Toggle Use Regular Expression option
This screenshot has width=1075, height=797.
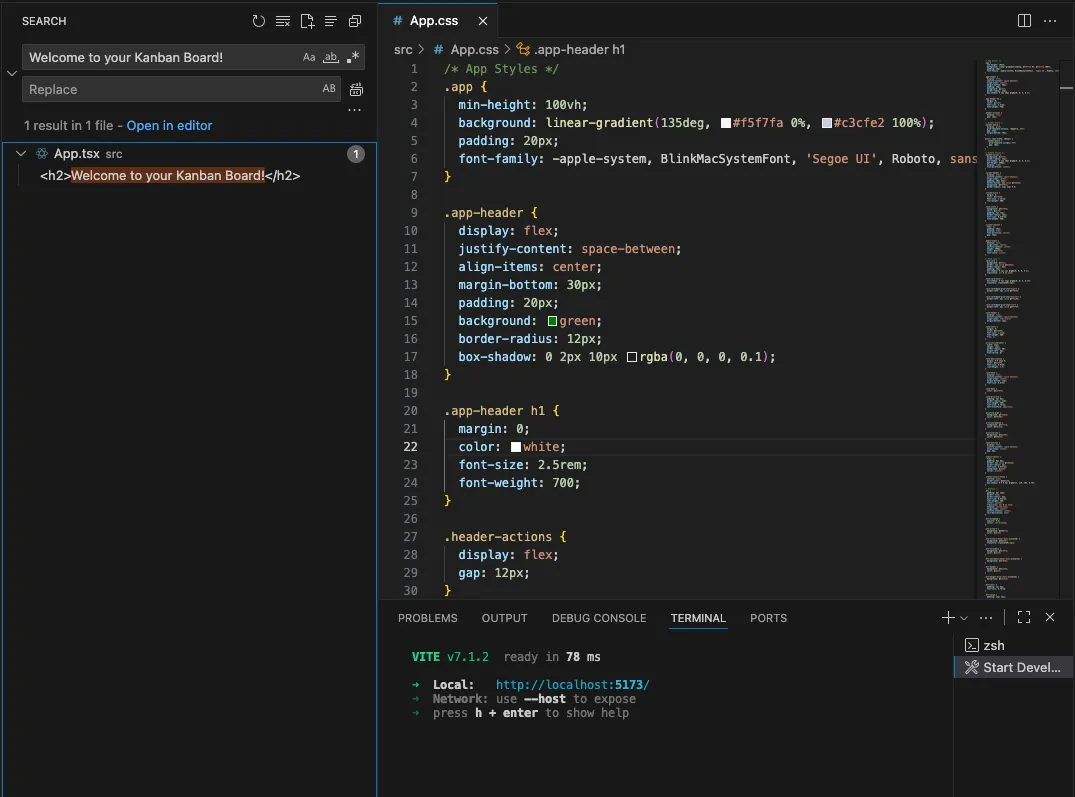[352, 58]
